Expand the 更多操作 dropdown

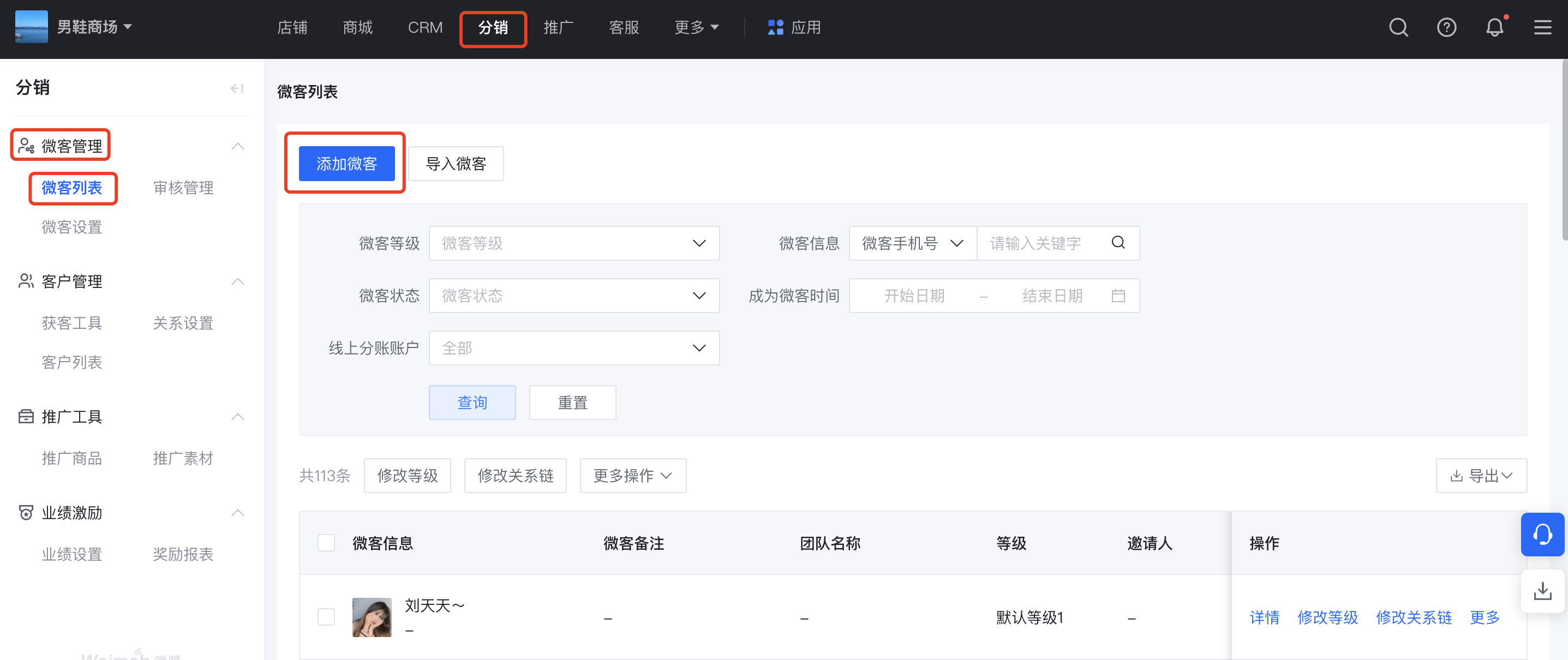633,475
